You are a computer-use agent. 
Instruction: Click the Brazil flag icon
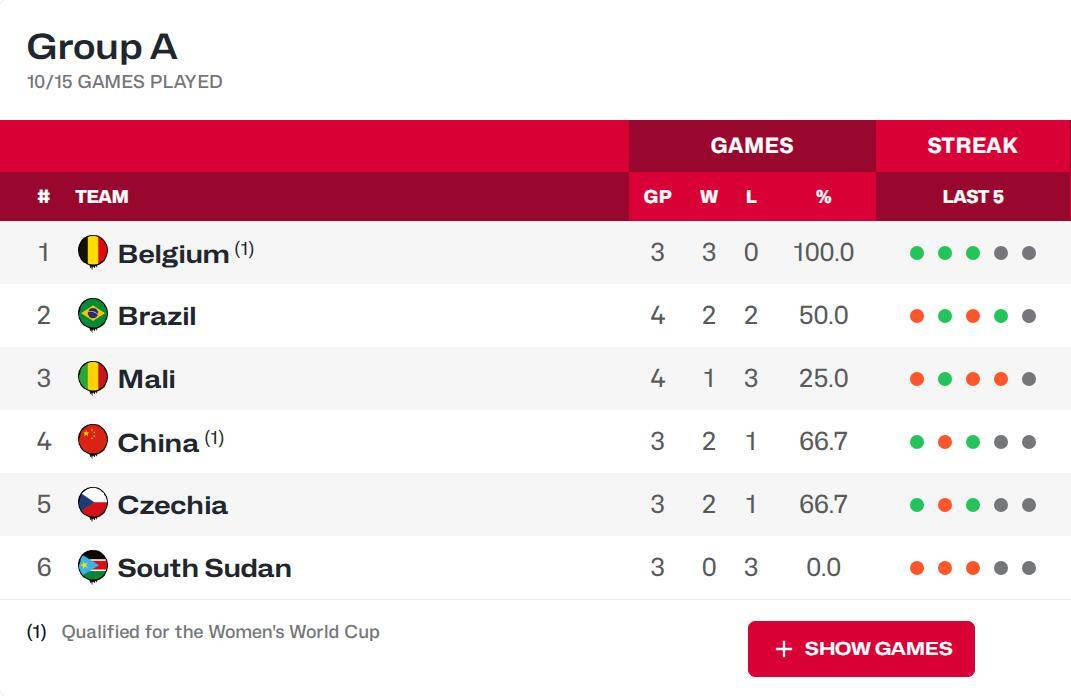pyautogui.click(x=93, y=315)
